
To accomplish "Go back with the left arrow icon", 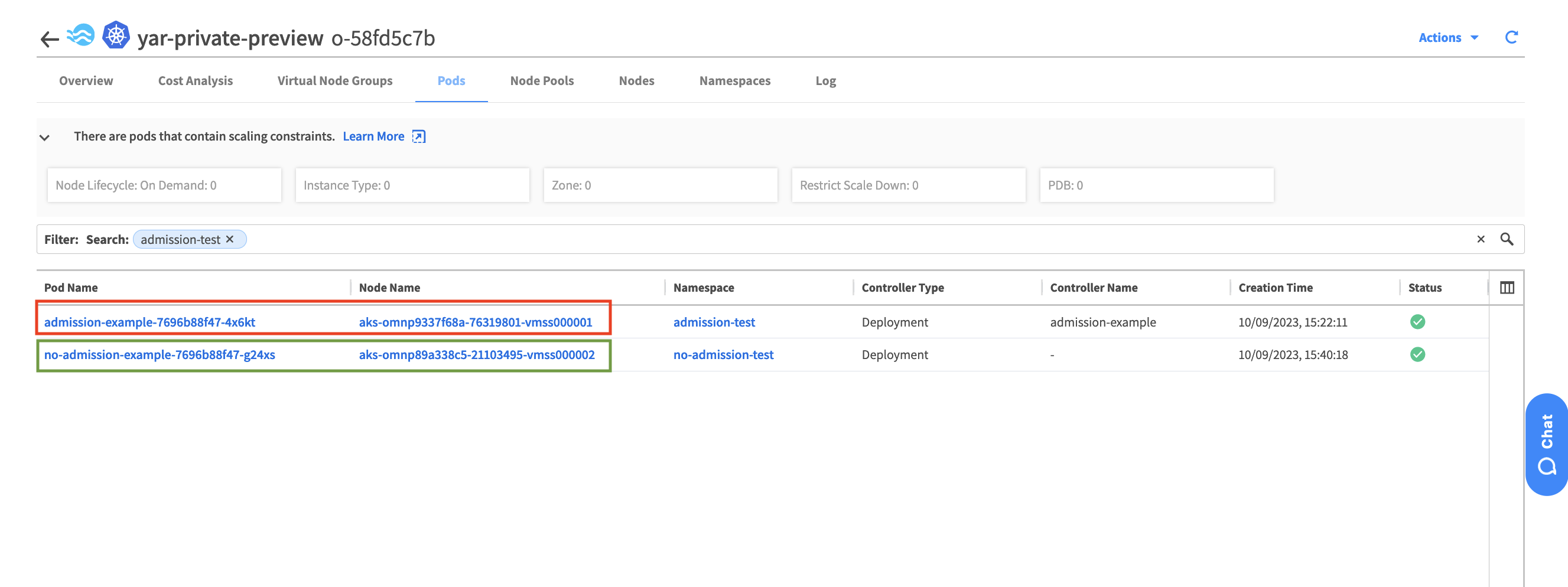I will [x=49, y=39].
